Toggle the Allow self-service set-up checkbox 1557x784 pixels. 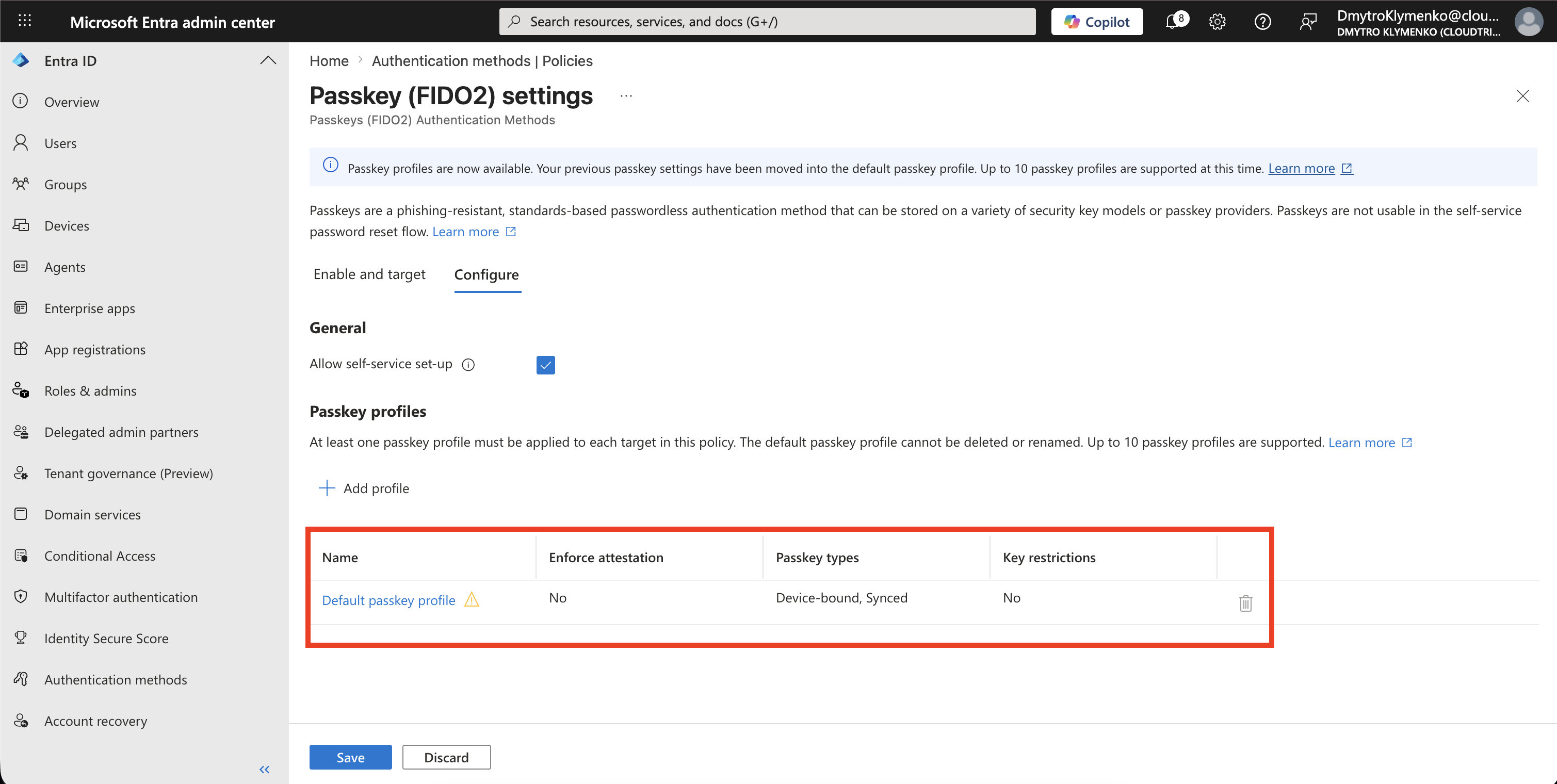click(x=545, y=365)
